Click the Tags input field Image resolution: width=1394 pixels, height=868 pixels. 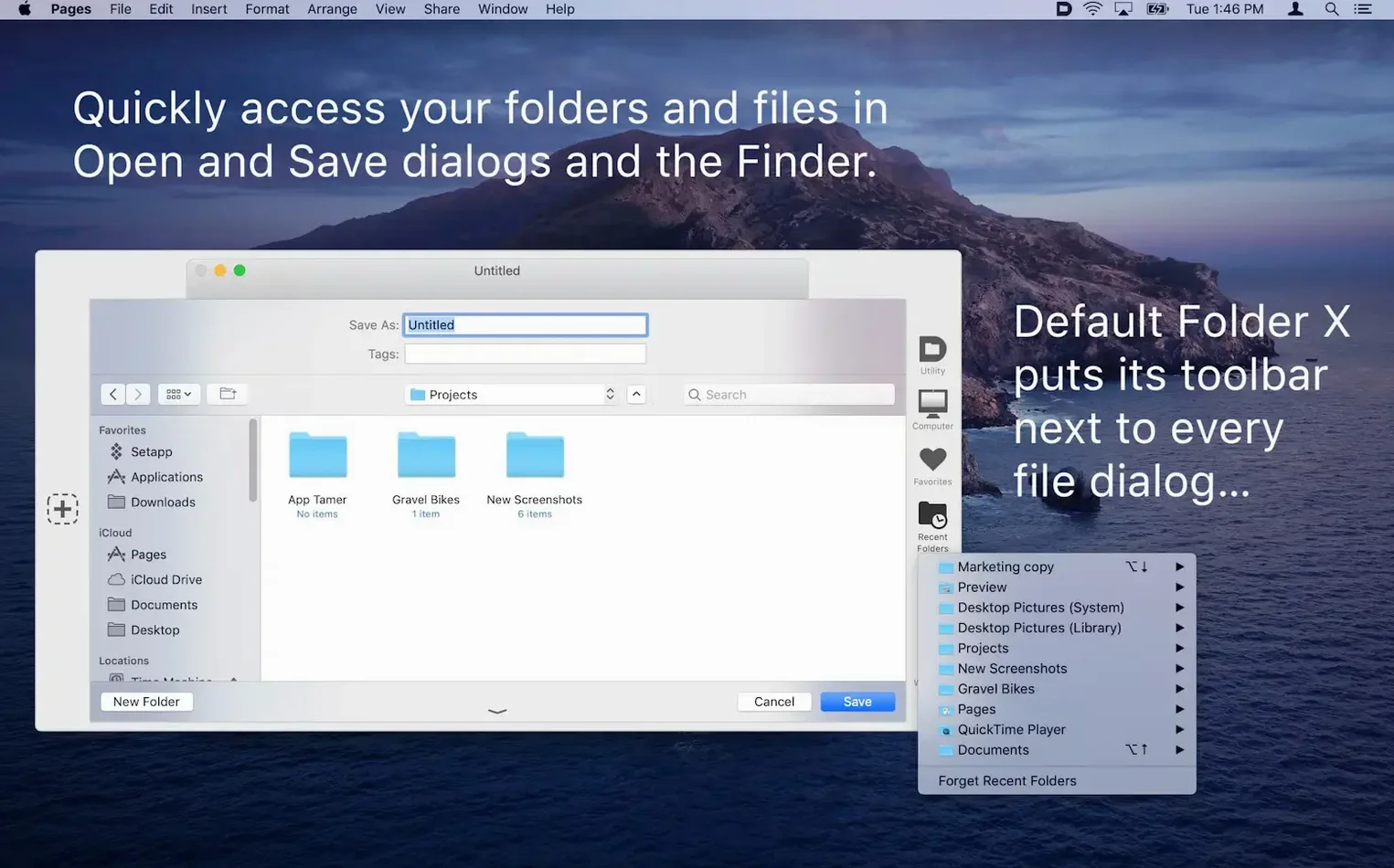pos(526,354)
